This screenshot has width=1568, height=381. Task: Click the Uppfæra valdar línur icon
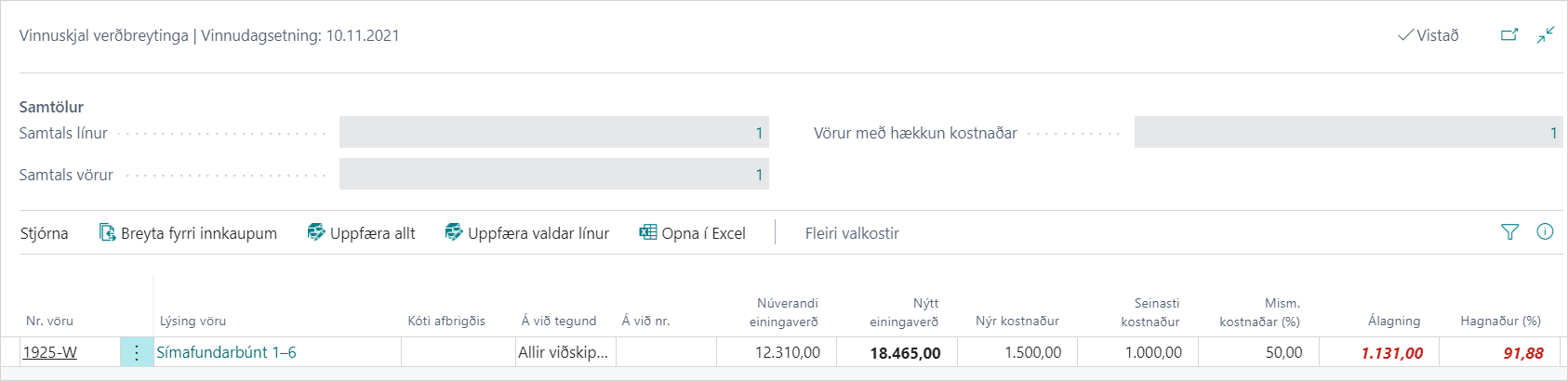tap(454, 233)
